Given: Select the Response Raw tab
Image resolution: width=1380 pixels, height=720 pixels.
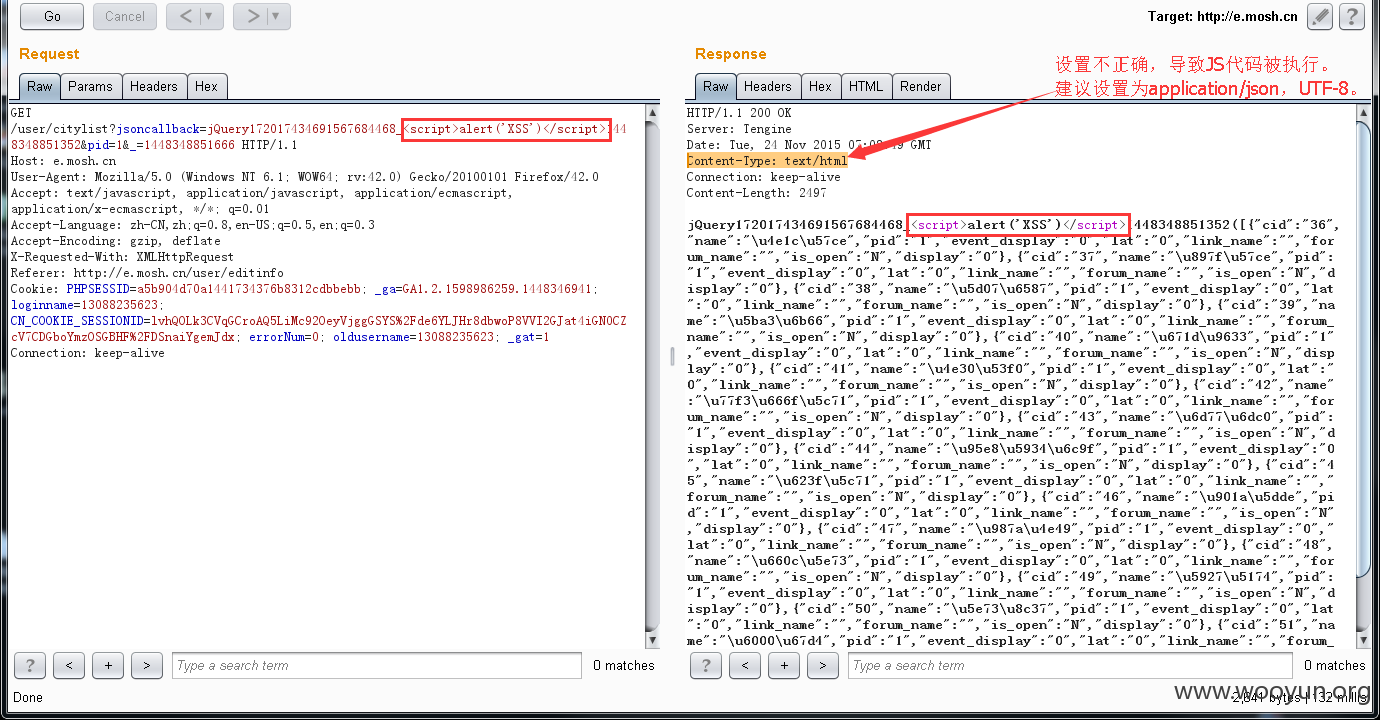Looking at the screenshot, I should click(x=716, y=87).
